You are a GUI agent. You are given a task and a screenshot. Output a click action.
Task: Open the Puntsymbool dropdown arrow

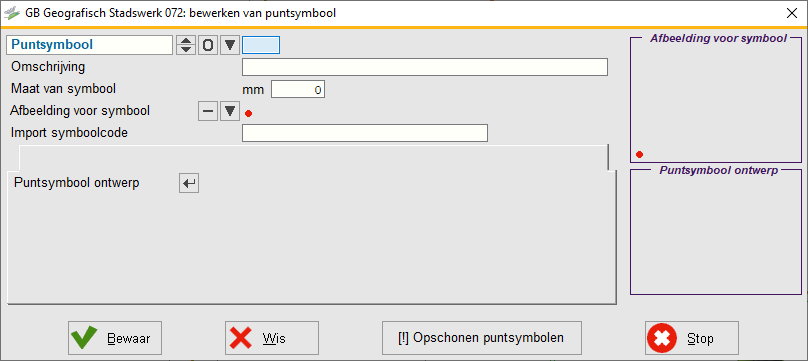click(230, 45)
